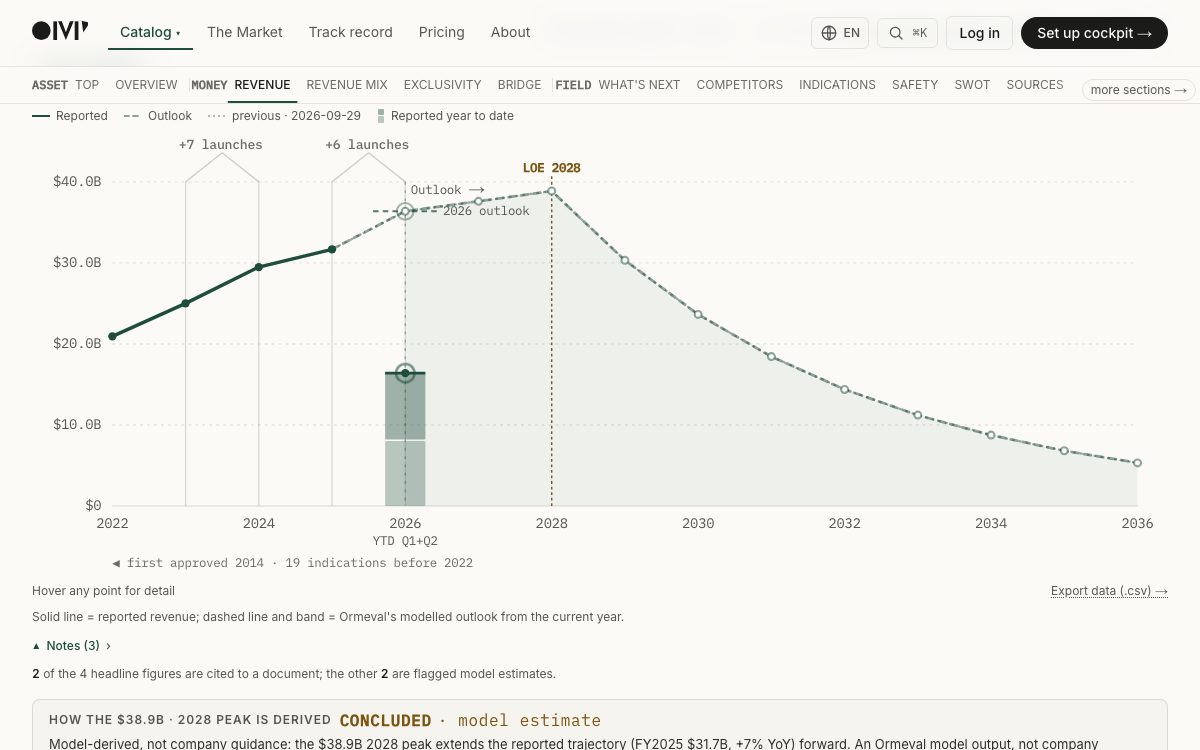Open the COMPETITORS section
The height and width of the screenshot is (750, 1200).
pos(740,85)
